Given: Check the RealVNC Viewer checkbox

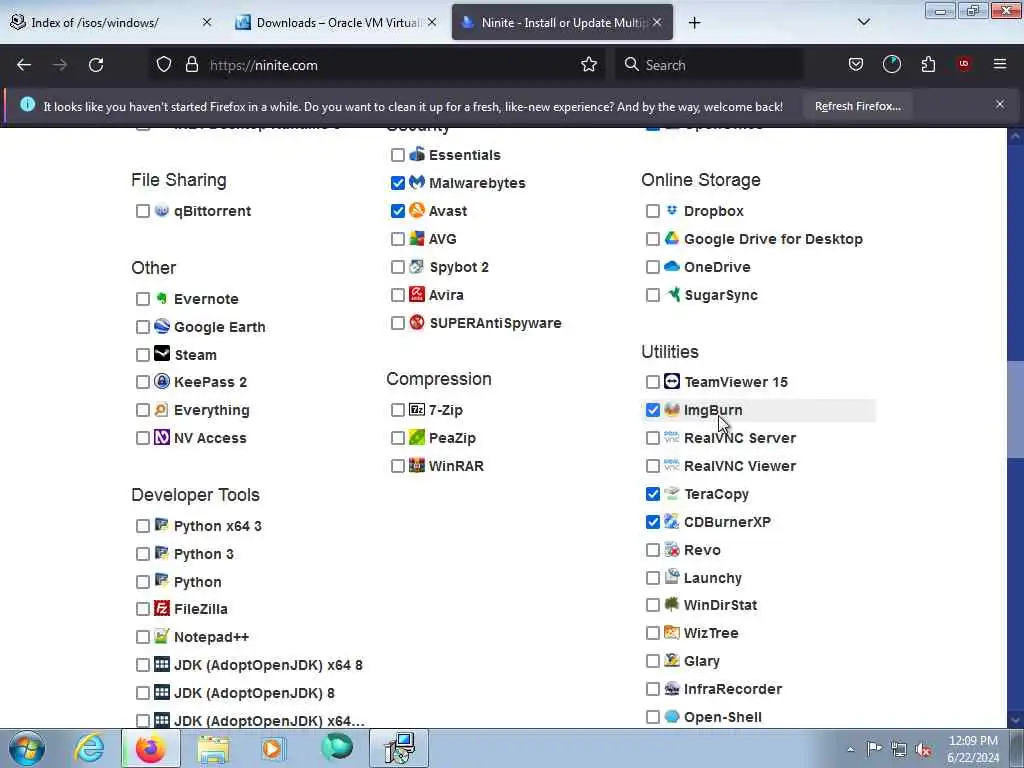Looking at the screenshot, I should 652,466.
